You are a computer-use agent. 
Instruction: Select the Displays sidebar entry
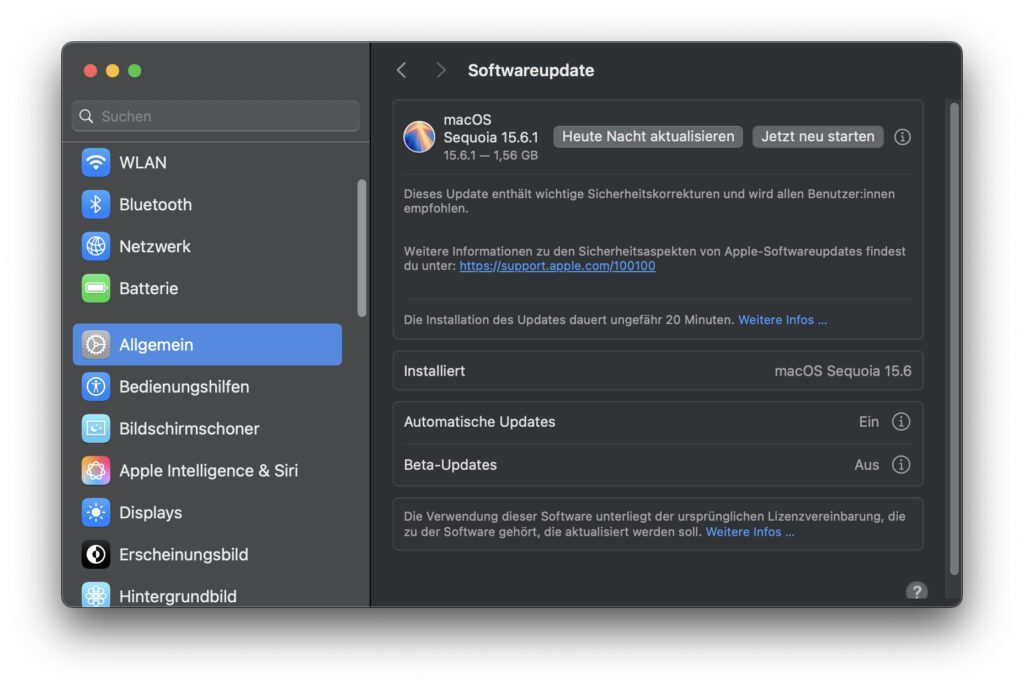(x=150, y=512)
